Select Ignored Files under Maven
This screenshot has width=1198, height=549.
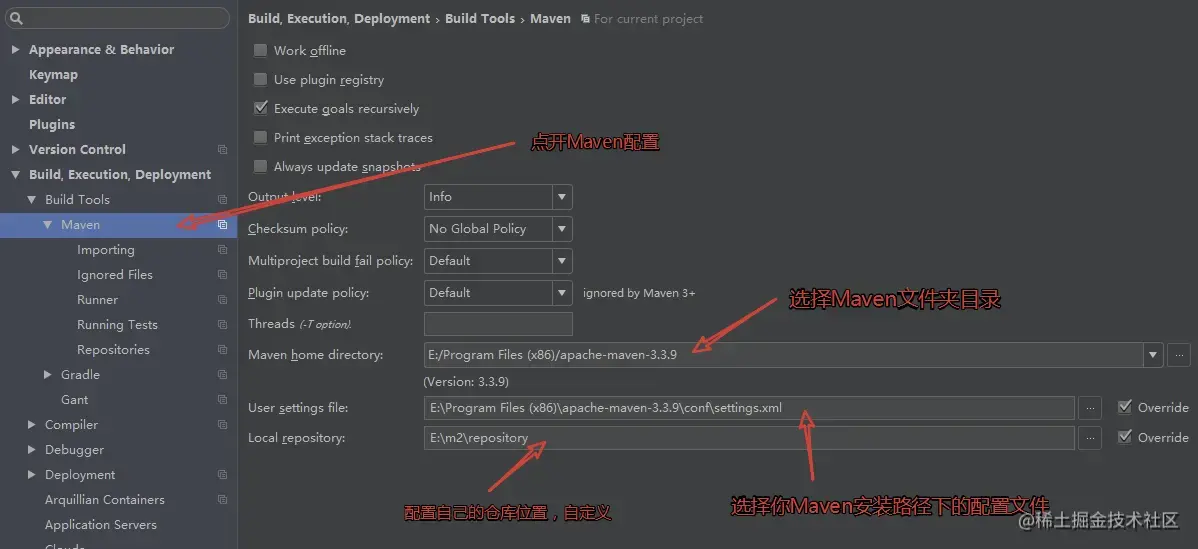pos(115,275)
